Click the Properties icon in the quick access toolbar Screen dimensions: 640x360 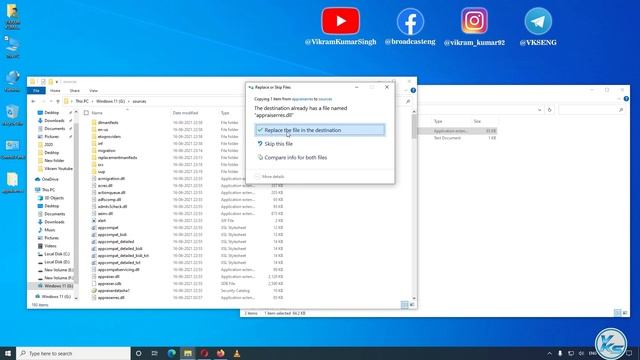point(43,82)
